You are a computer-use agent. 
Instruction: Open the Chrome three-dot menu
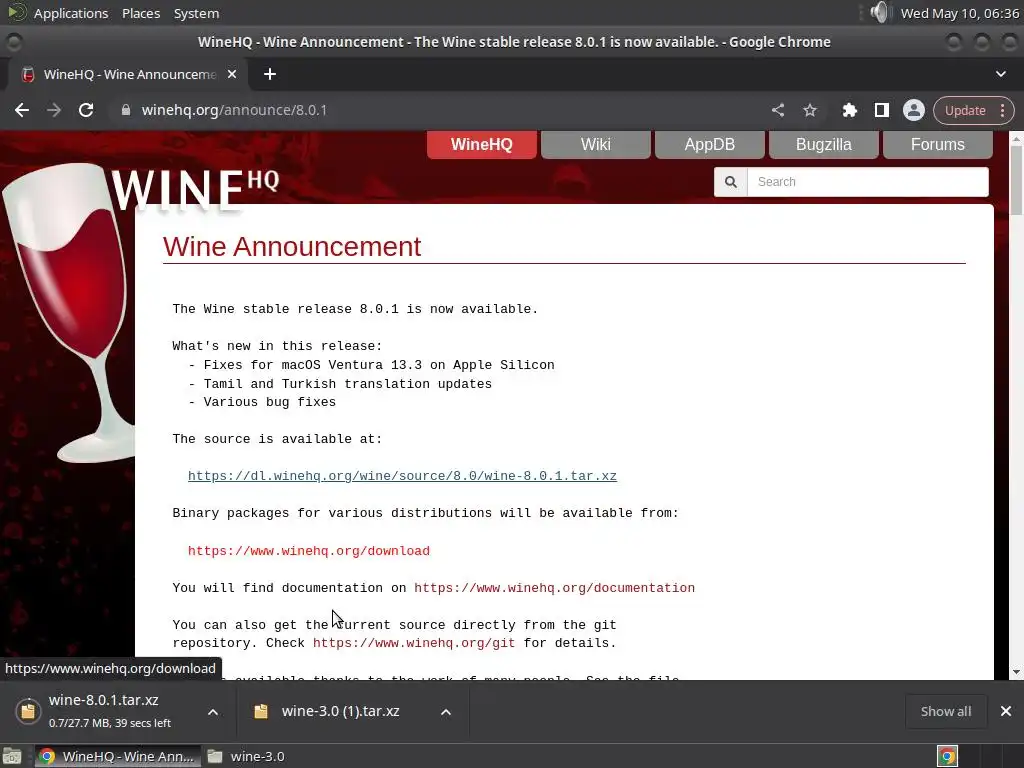(1002, 110)
